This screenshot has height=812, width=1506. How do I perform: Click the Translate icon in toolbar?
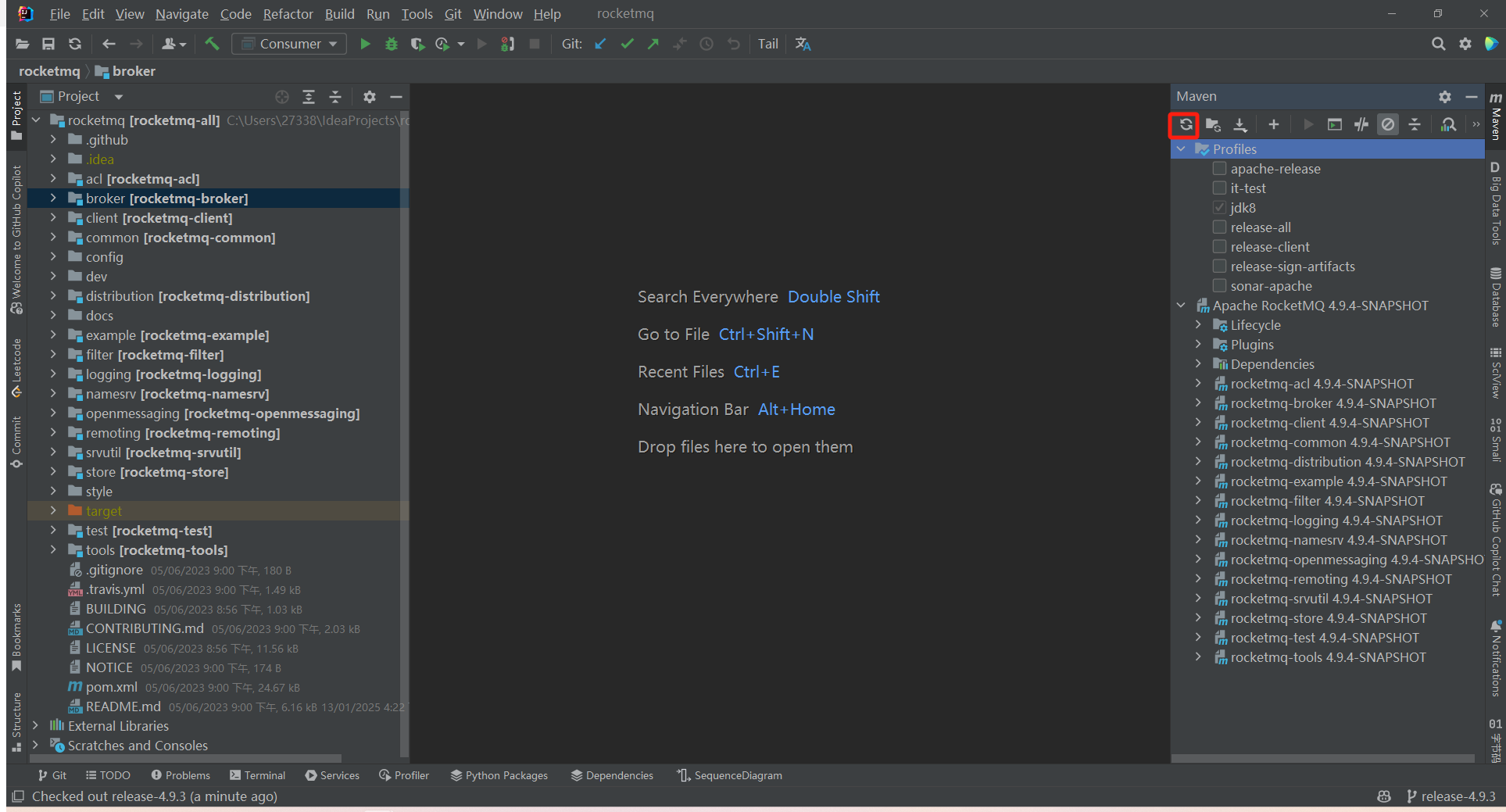tap(803, 44)
